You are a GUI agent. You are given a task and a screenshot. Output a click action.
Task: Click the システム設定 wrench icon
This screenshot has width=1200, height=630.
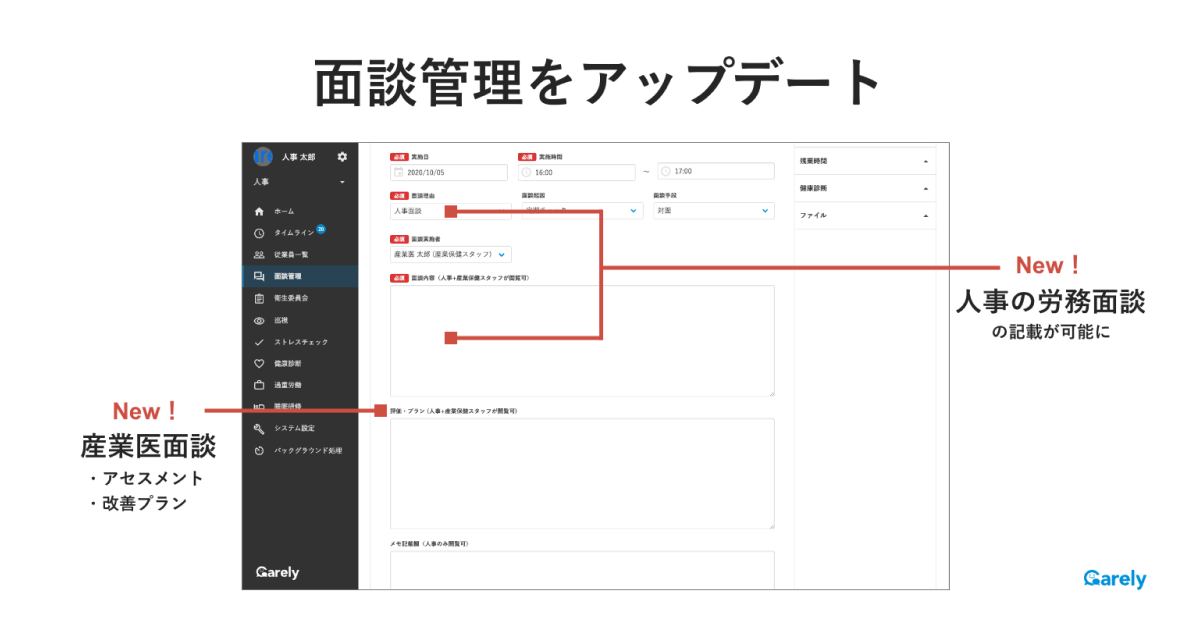(x=259, y=429)
